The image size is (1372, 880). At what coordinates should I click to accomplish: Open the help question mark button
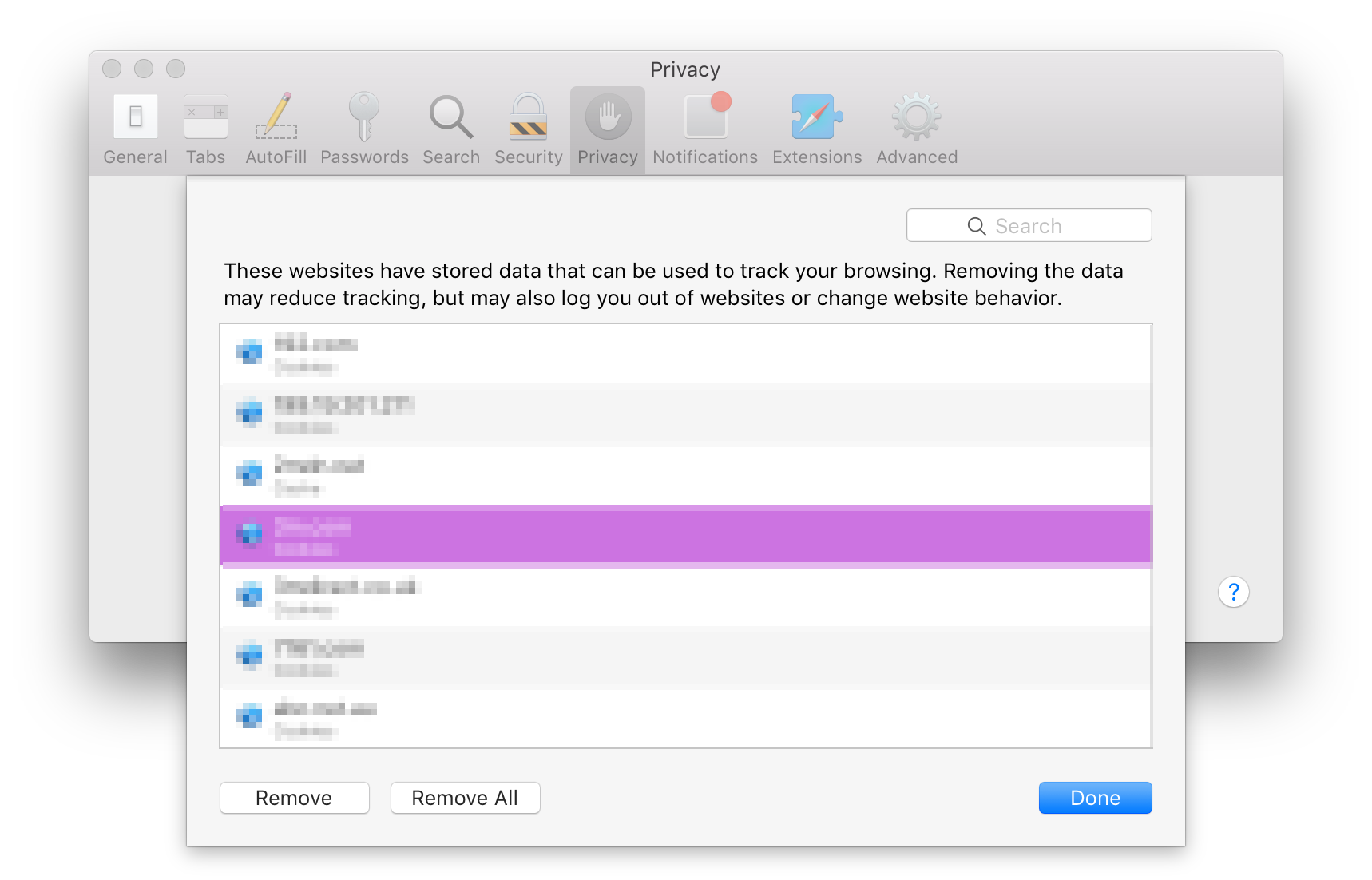tap(1234, 591)
